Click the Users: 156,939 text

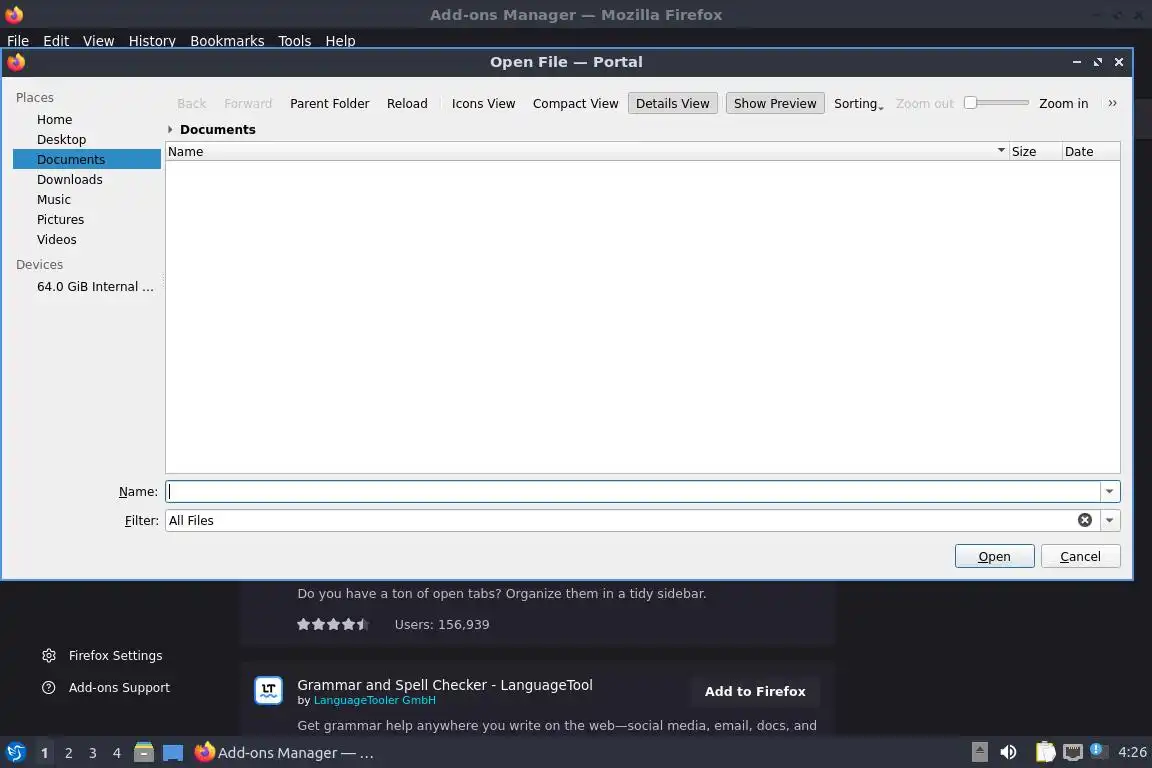442,625
